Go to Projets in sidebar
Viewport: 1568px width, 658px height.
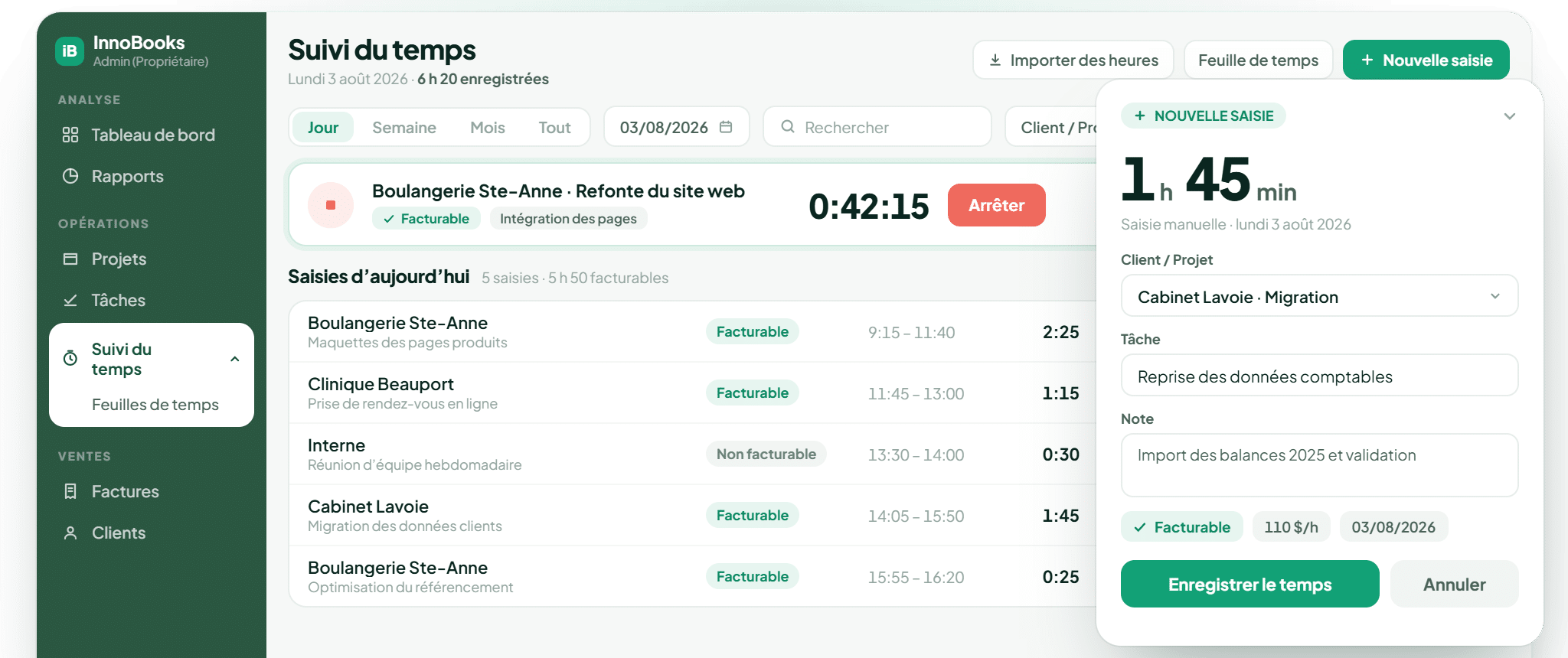pyautogui.click(x=152, y=259)
